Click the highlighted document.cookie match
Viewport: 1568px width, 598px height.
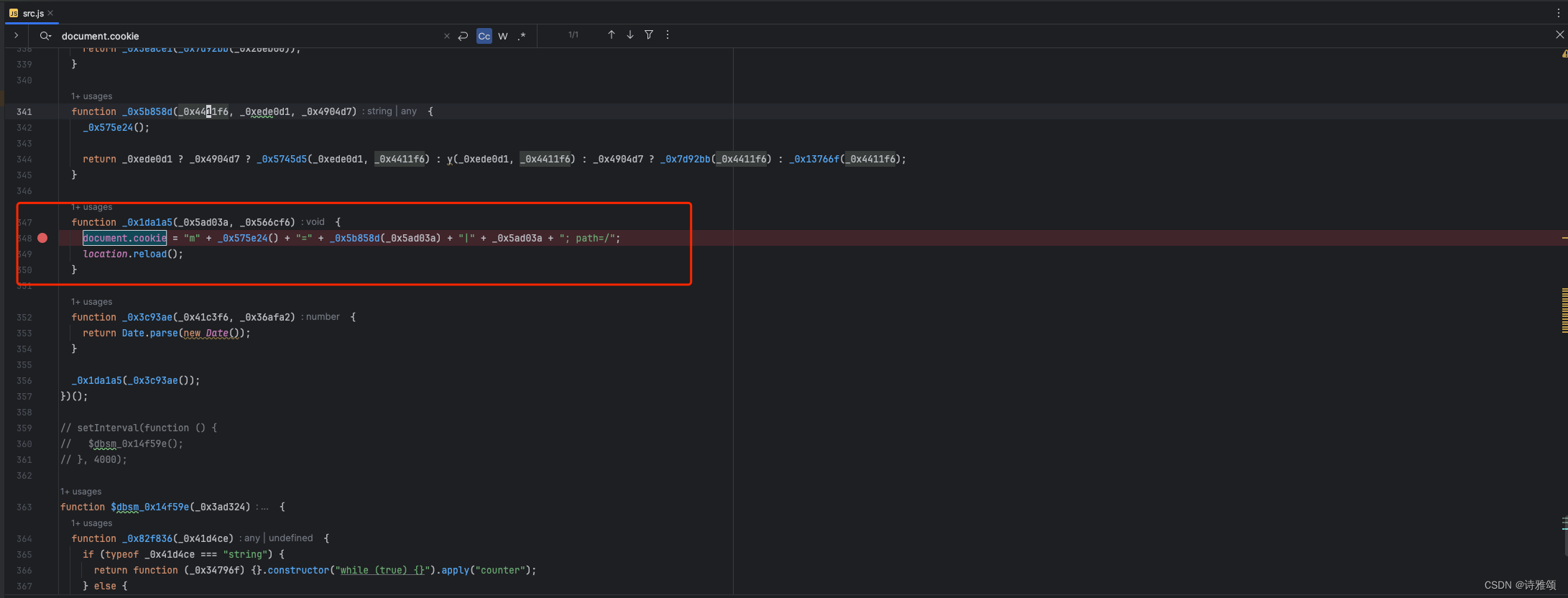point(124,238)
